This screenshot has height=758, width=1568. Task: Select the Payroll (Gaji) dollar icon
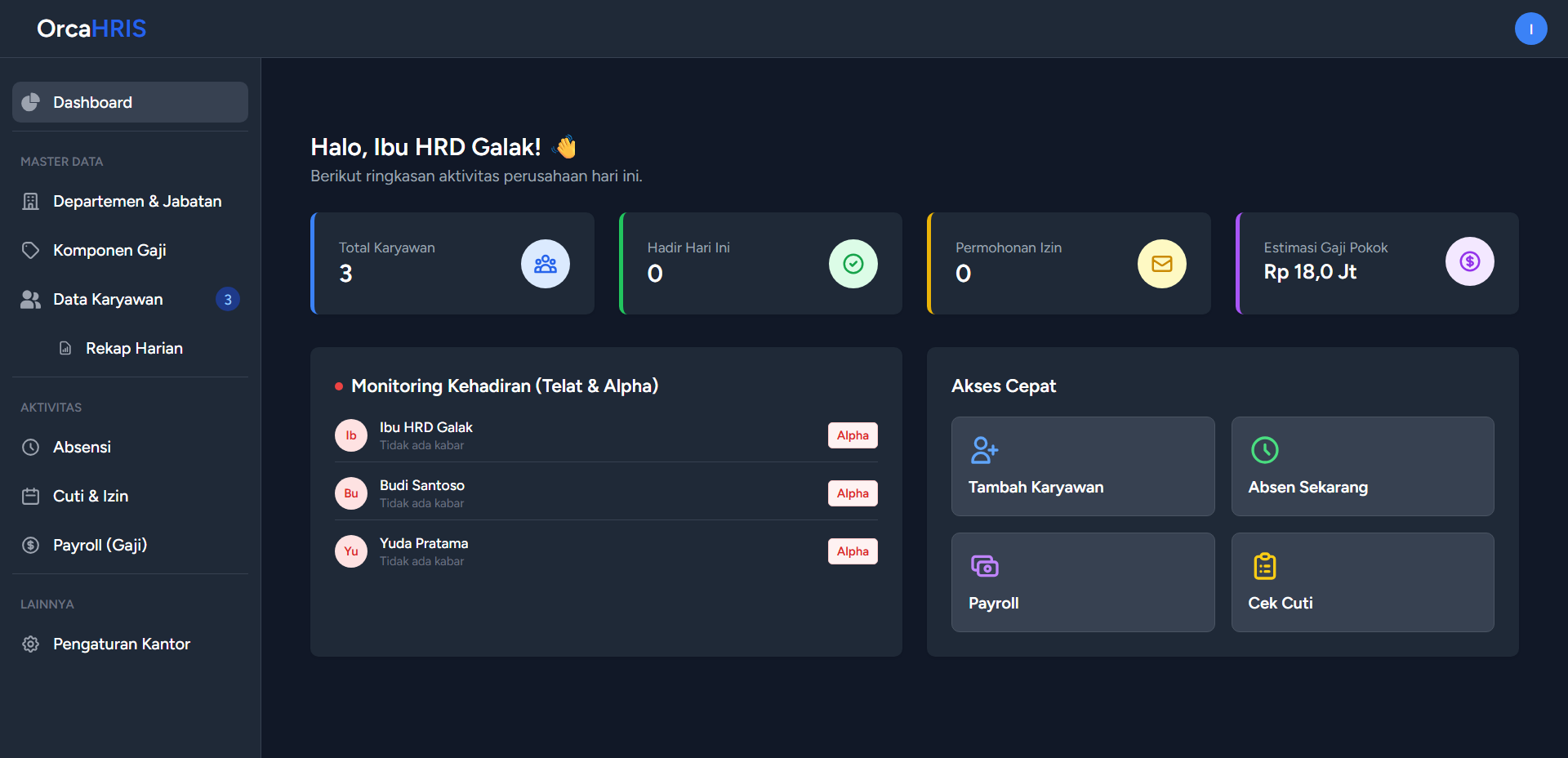30,545
